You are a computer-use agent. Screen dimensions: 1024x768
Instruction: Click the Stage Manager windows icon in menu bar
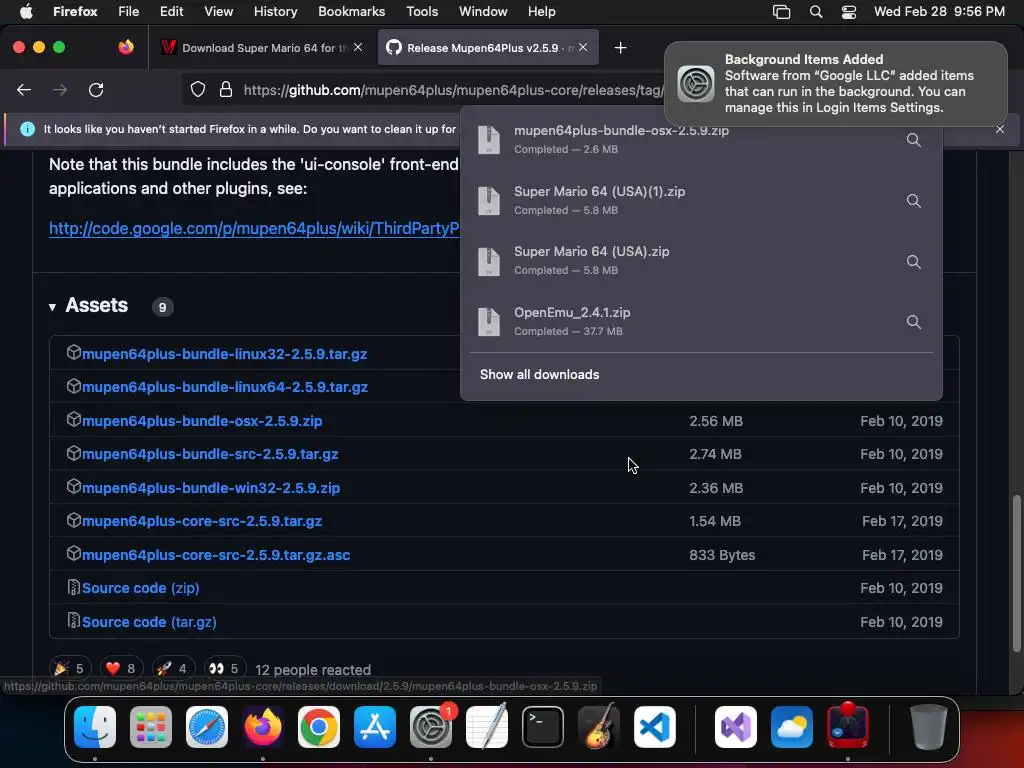(782, 12)
